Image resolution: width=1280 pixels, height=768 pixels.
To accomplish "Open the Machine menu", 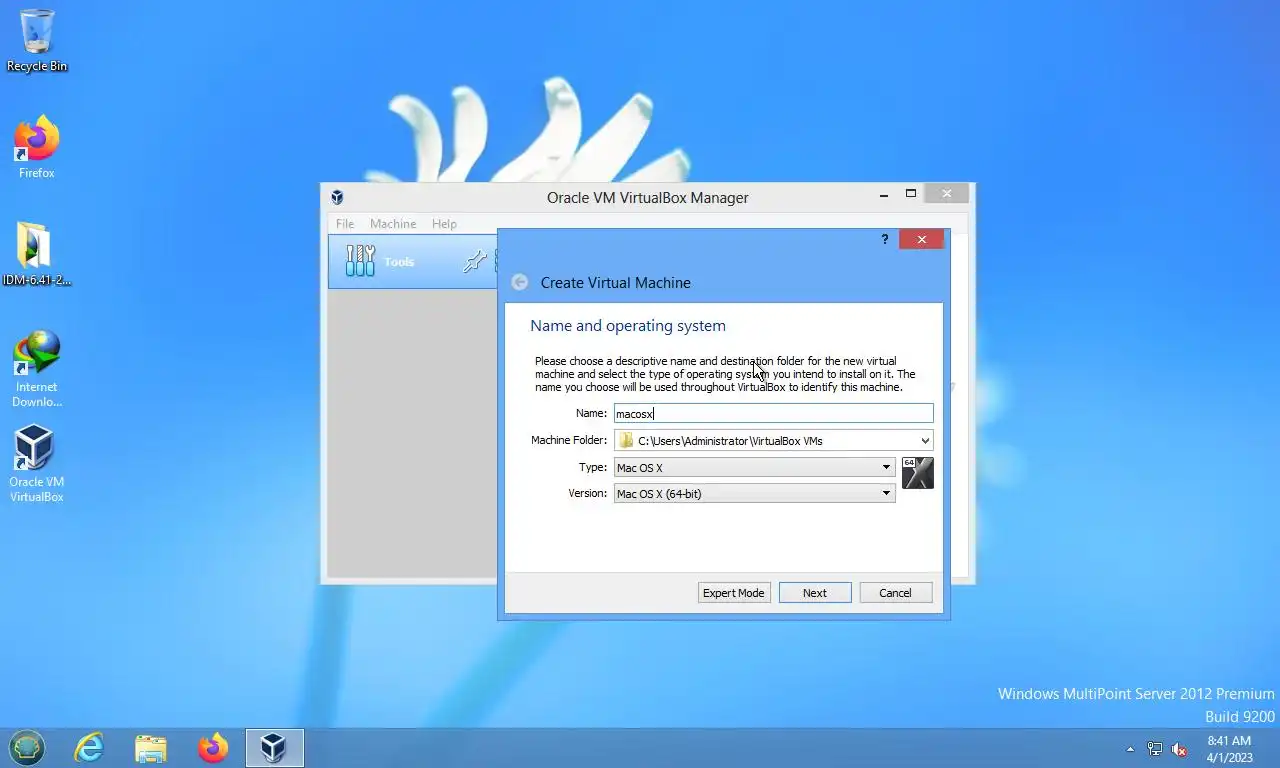I will pos(393,224).
